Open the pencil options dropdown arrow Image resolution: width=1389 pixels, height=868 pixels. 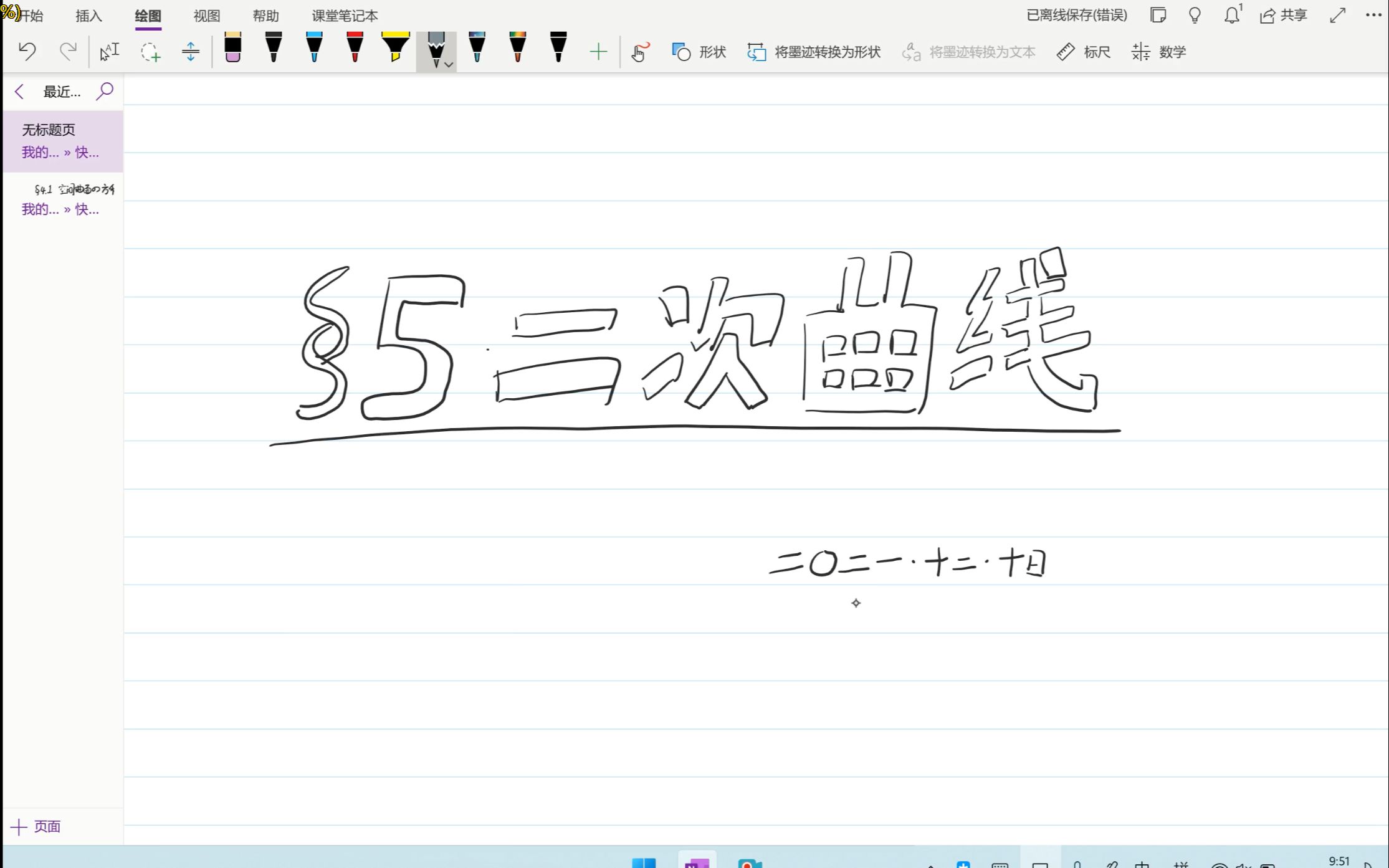pos(449,65)
